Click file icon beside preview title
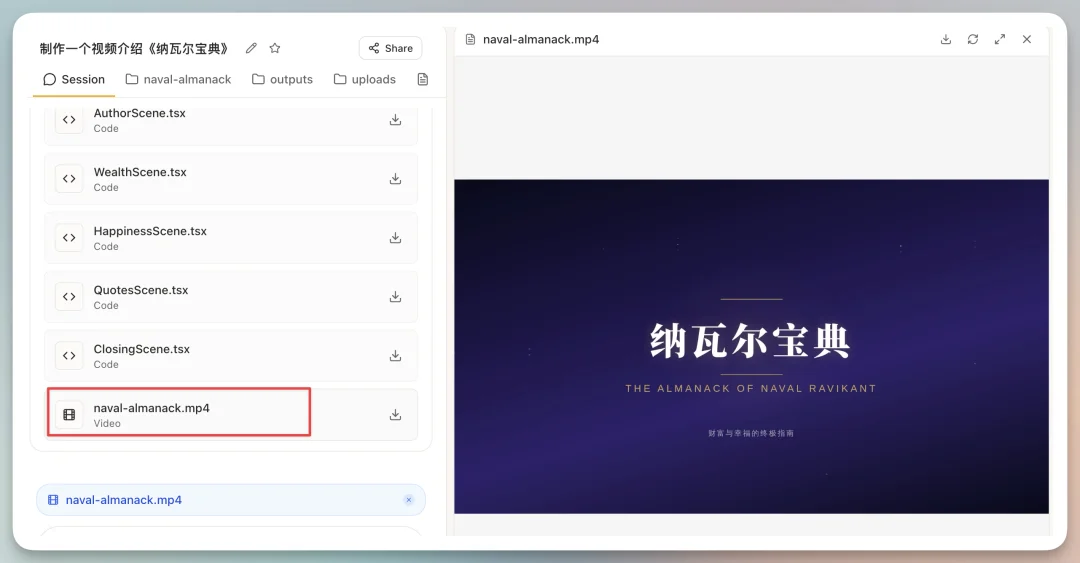 point(470,39)
